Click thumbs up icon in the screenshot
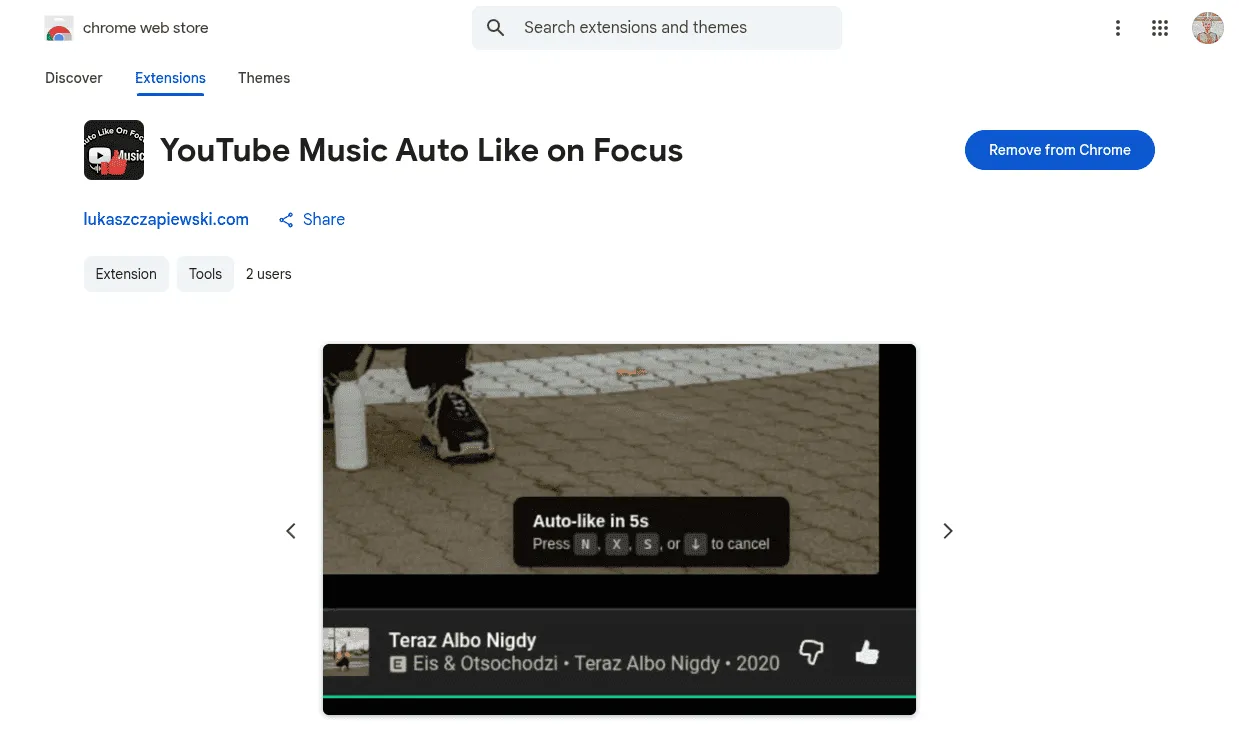Viewport: 1239px width, 732px height. coord(867,652)
